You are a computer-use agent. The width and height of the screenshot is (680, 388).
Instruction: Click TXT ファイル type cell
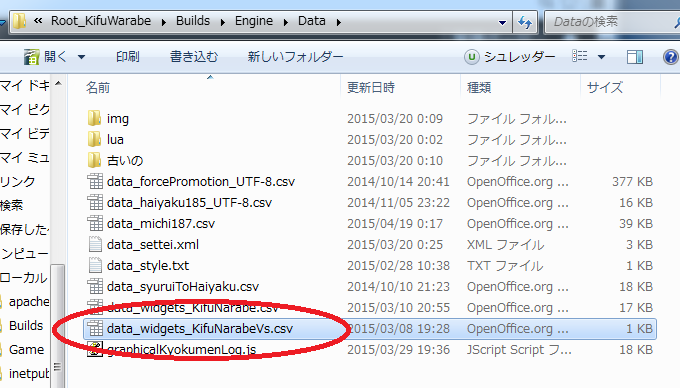point(505,265)
